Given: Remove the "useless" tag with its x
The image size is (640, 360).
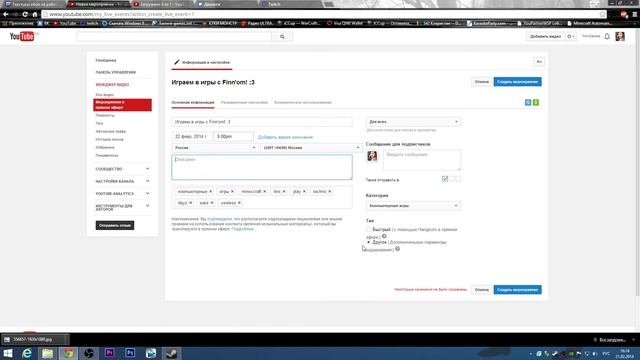Looking at the screenshot, I should pyautogui.click(x=240, y=203).
